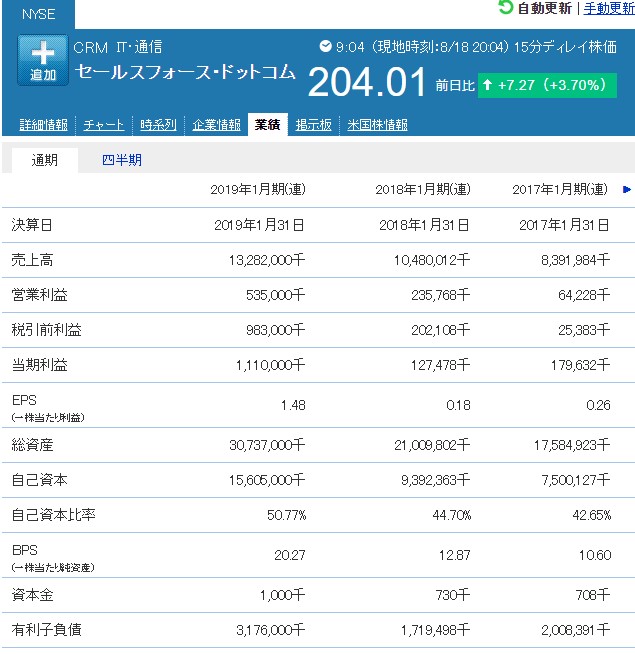The width and height of the screenshot is (635, 654).
Task: Click equity value 15,605,000千
Action: [x=267, y=480]
